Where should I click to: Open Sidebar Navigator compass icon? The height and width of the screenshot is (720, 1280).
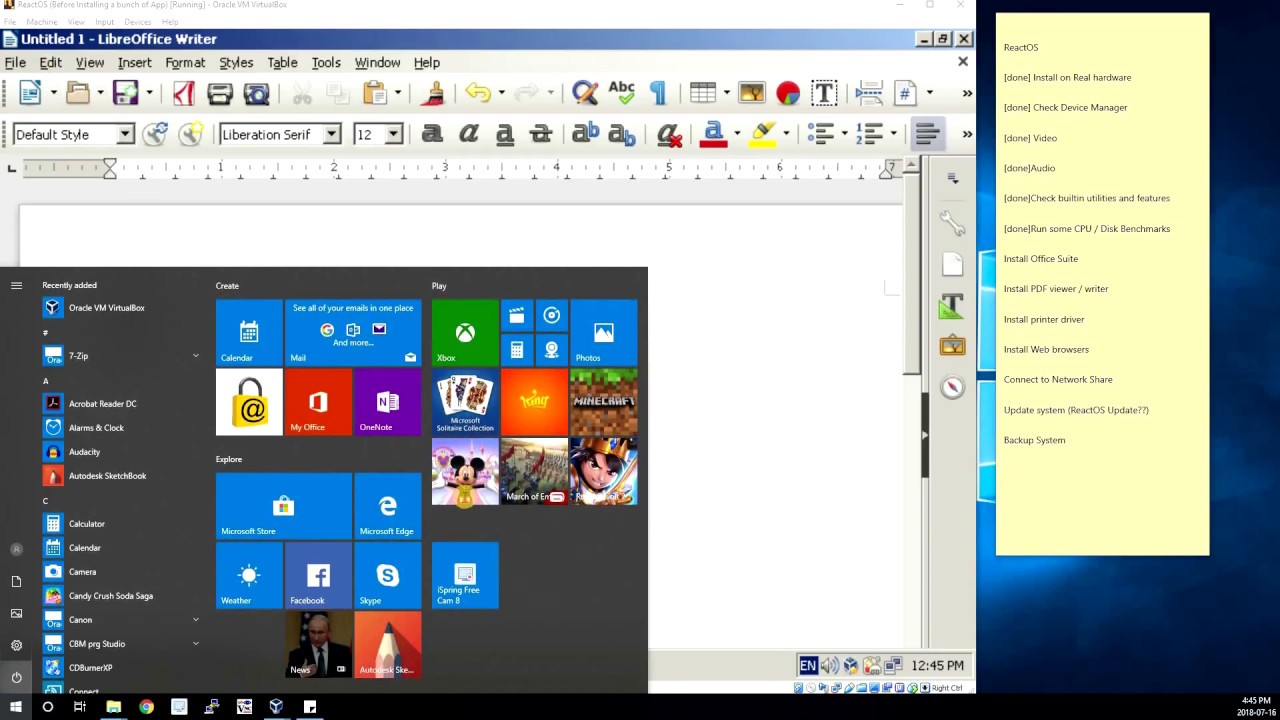tap(952, 387)
